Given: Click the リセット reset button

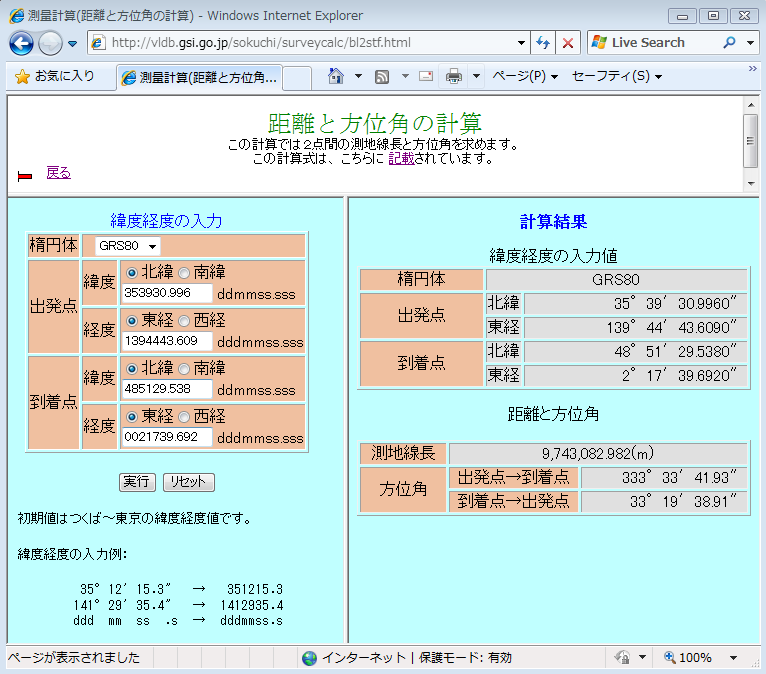Looking at the screenshot, I should click(189, 482).
